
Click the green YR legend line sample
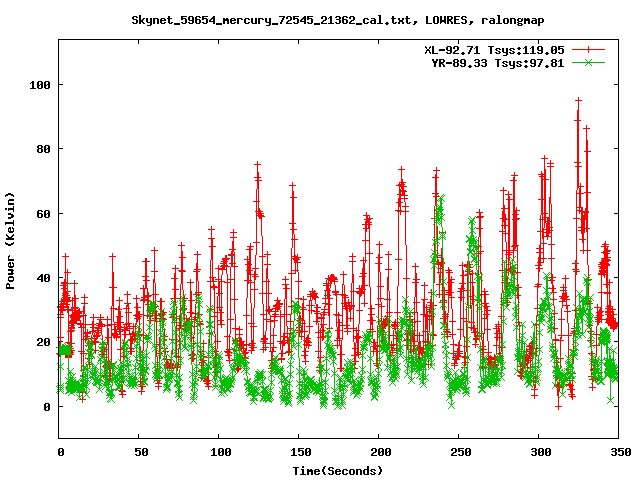point(588,63)
